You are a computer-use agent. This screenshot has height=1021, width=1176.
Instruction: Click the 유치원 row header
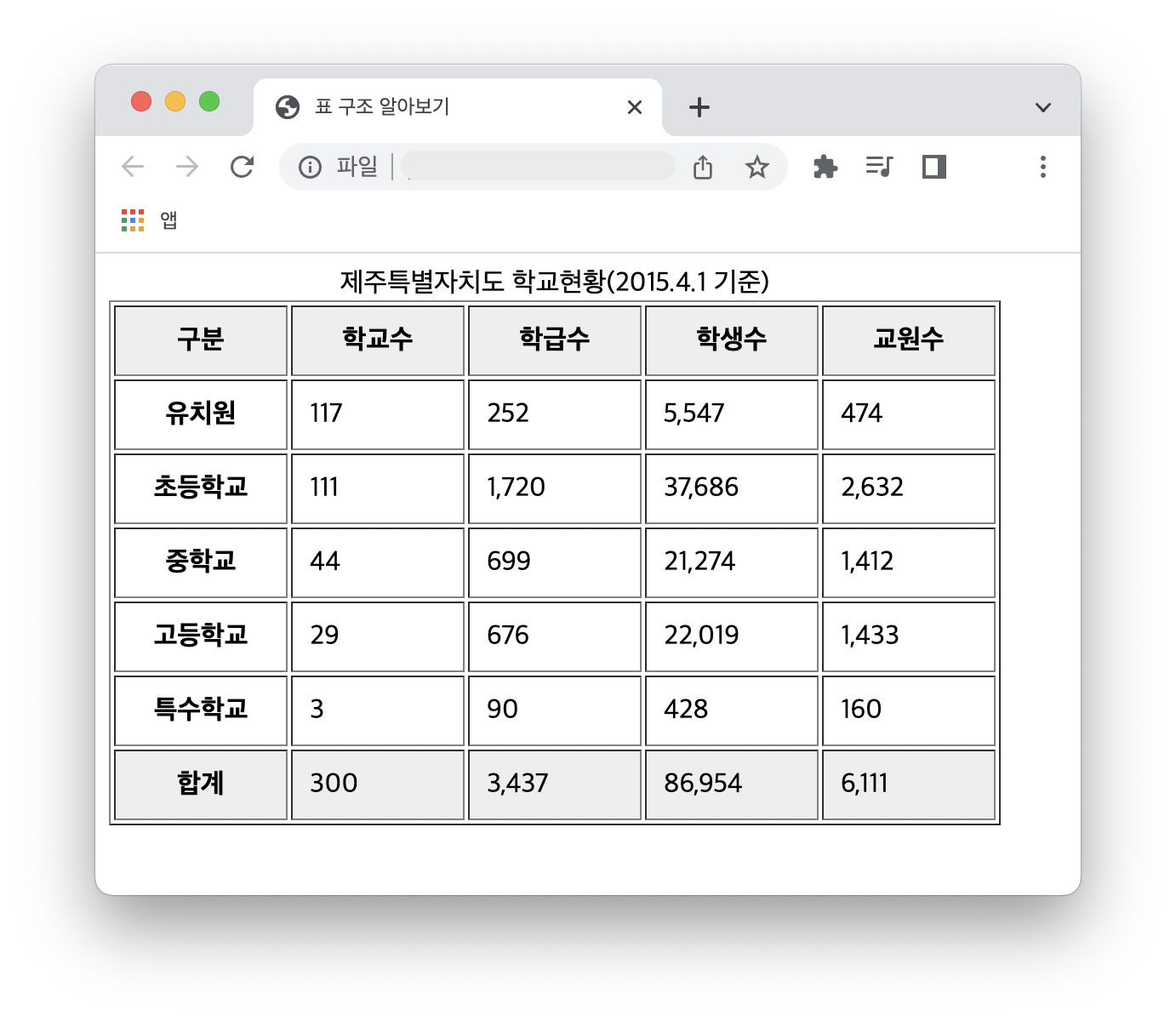[201, 414]
